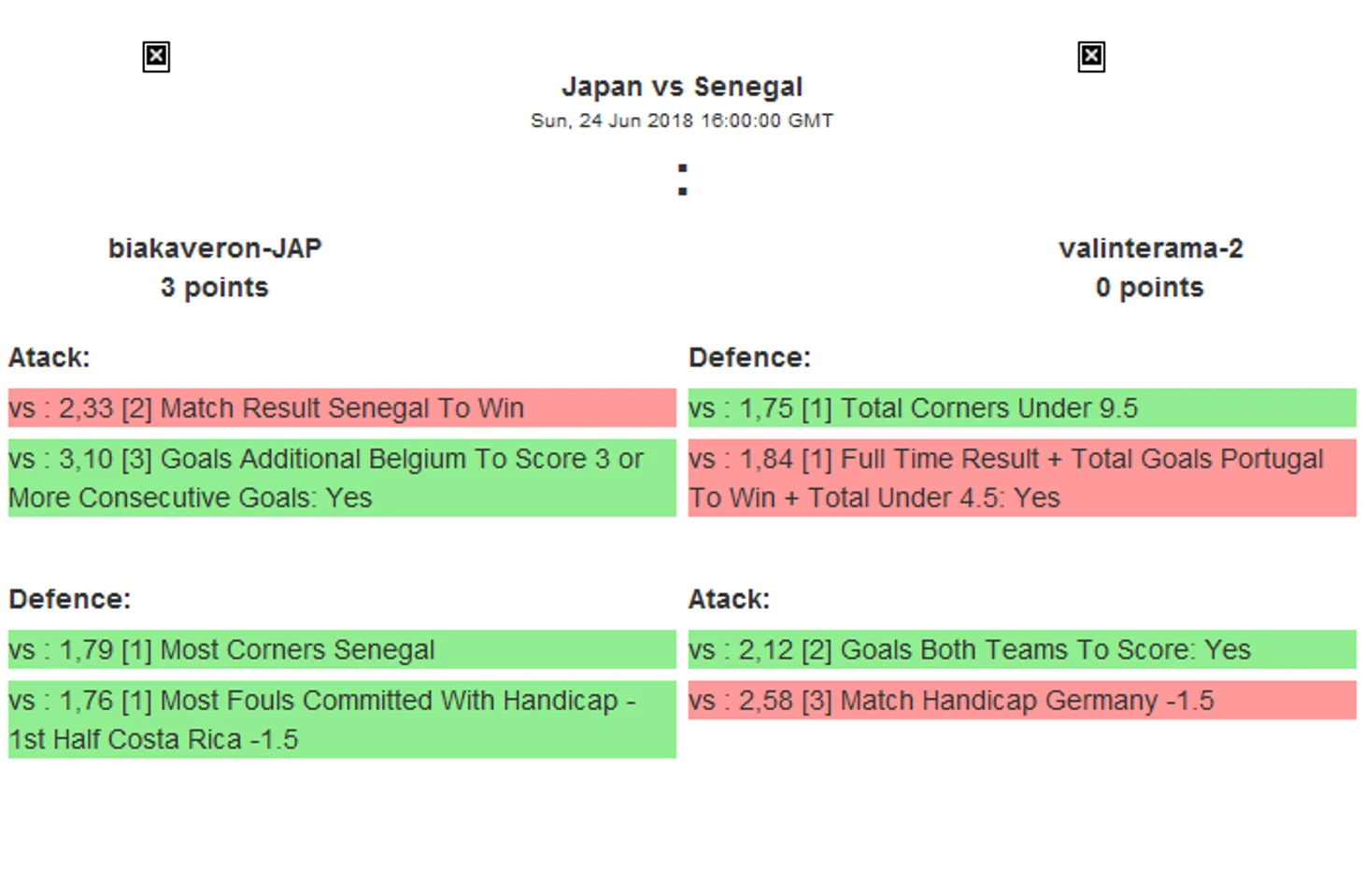Image resolution: width=1364 pixels, height=896 pixels.
Task: Click the 'Total Corners Under 9.5' bet row
Action: click(1021, 408)
